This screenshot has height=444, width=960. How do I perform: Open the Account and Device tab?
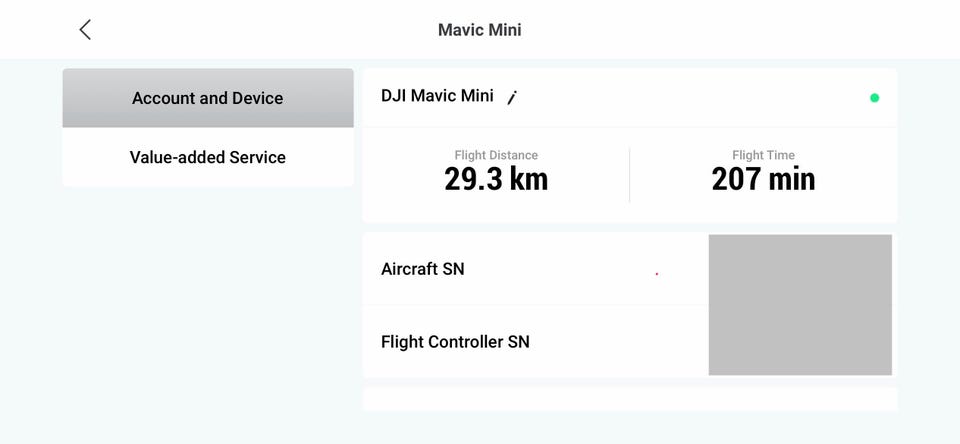207,98
